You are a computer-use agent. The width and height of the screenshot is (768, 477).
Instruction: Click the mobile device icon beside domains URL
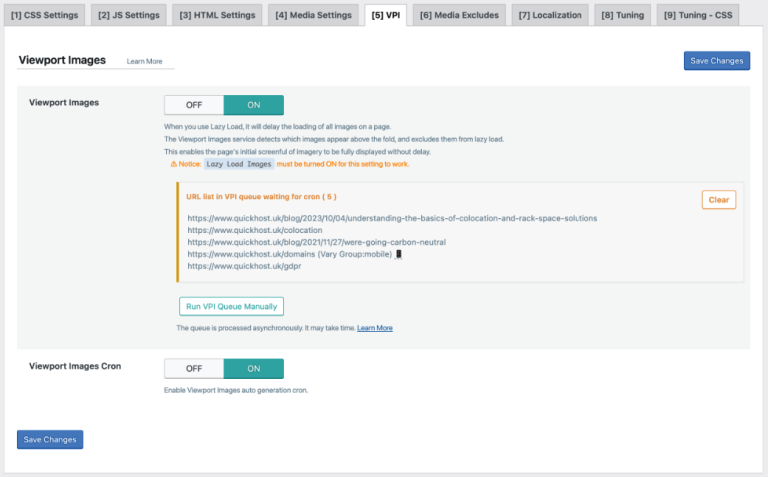tap(399, 254)
